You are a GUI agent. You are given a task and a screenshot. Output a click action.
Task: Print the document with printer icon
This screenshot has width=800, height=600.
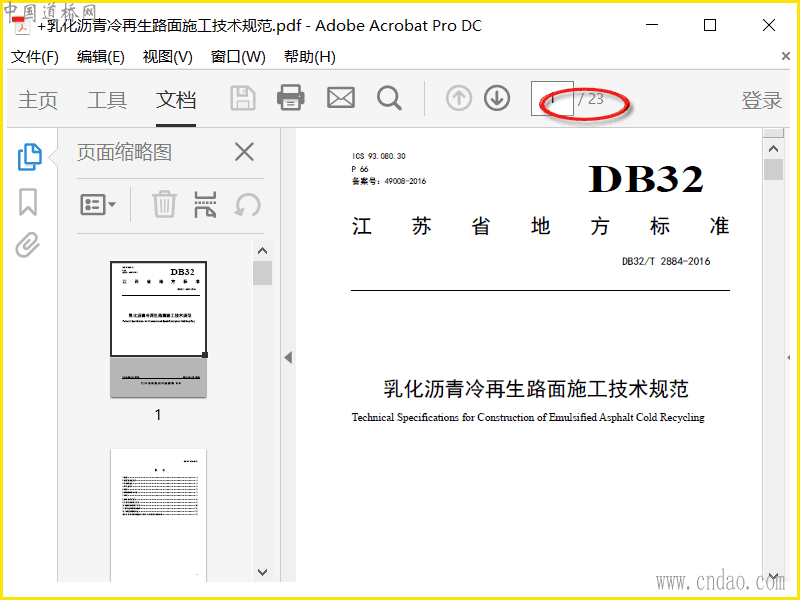pyautogui.click(x=291, y=97)
